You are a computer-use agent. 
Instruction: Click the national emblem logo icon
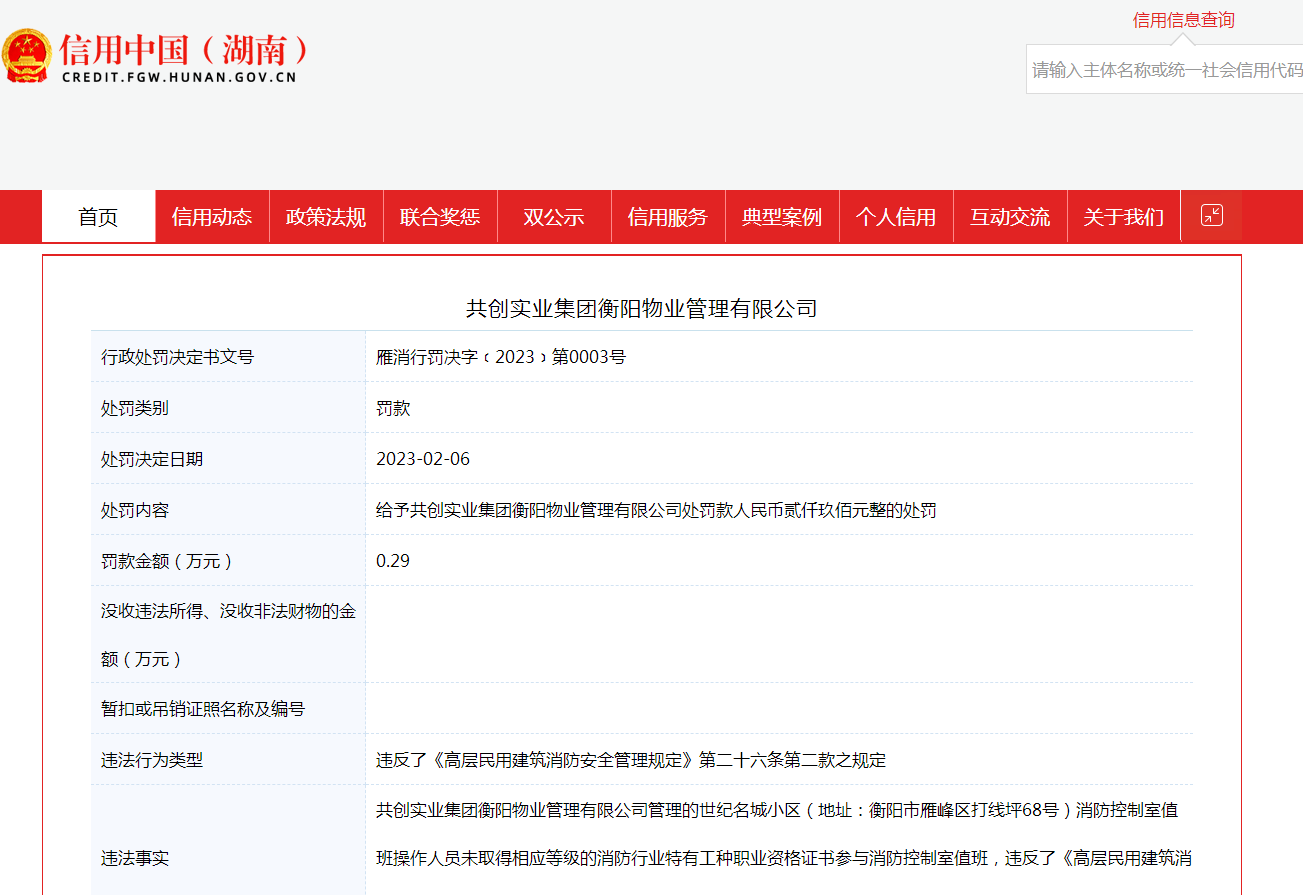tap(27, 55)
